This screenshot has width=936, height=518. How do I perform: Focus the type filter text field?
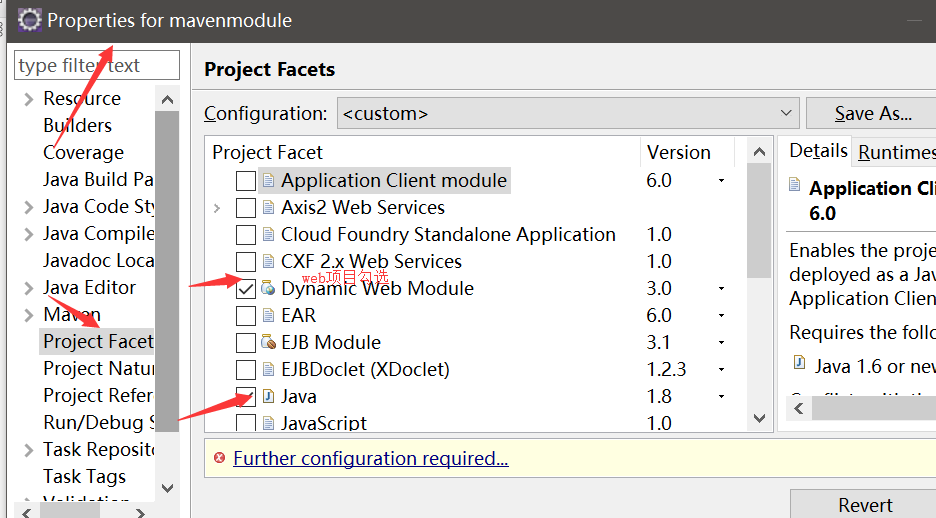pos(96,66)
